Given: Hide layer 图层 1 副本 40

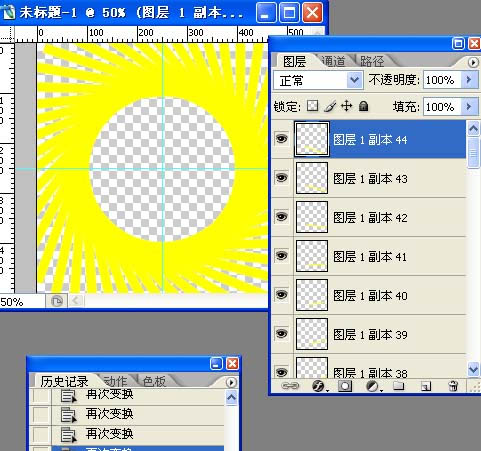Looking at the screenshot, I should coord(282,295).
